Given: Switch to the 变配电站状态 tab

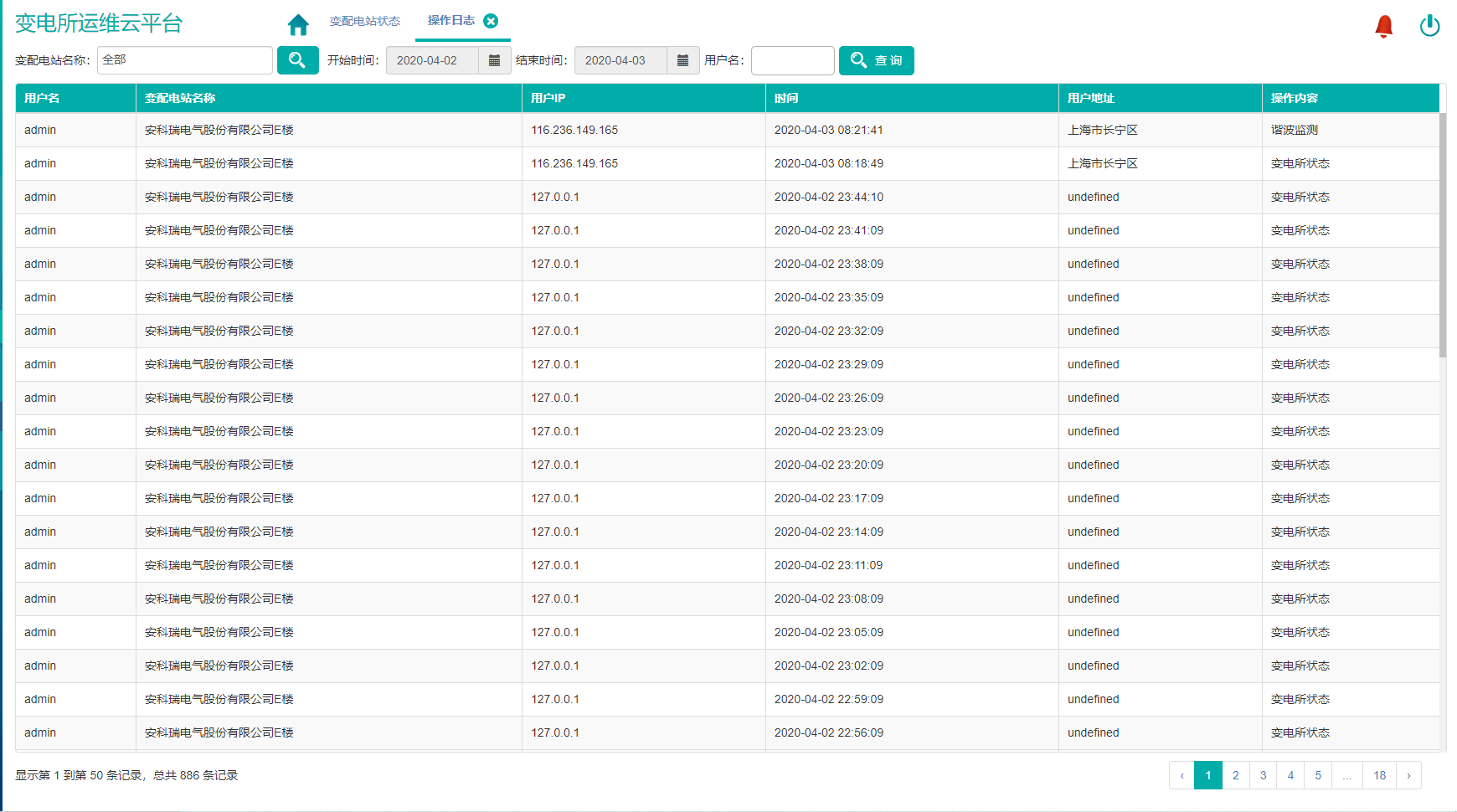Looking at the screenshot, I should coord(365,21).
